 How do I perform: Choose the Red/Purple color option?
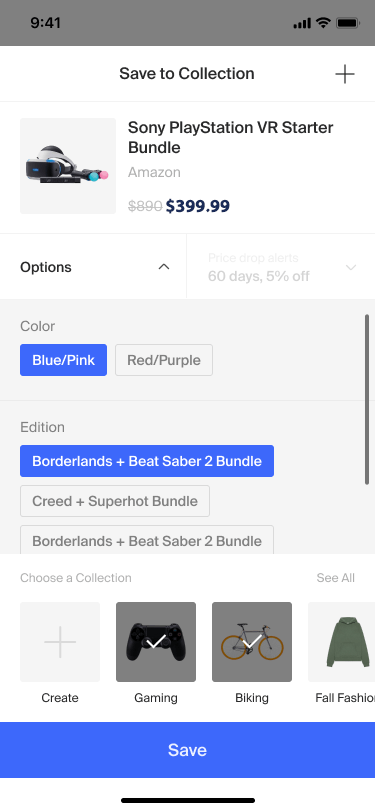pyautogui.click(x=164, y=360)
